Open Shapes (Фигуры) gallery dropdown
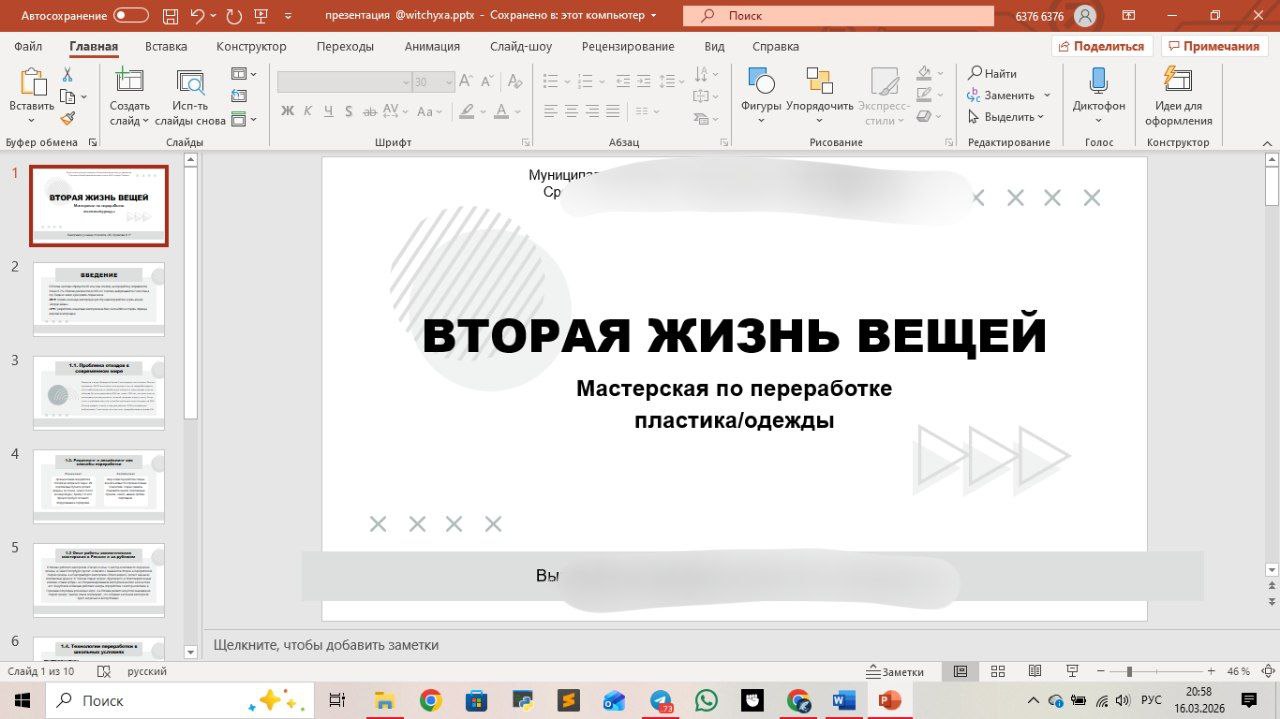Image resolution: width=1280 pixels, height=719 pixels. 761,121
